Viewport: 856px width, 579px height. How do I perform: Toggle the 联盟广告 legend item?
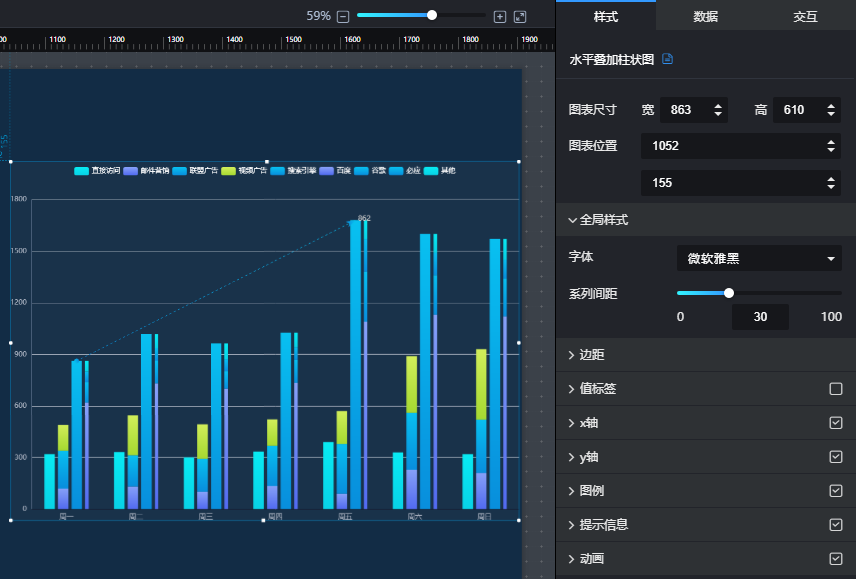tap(195, 171)
